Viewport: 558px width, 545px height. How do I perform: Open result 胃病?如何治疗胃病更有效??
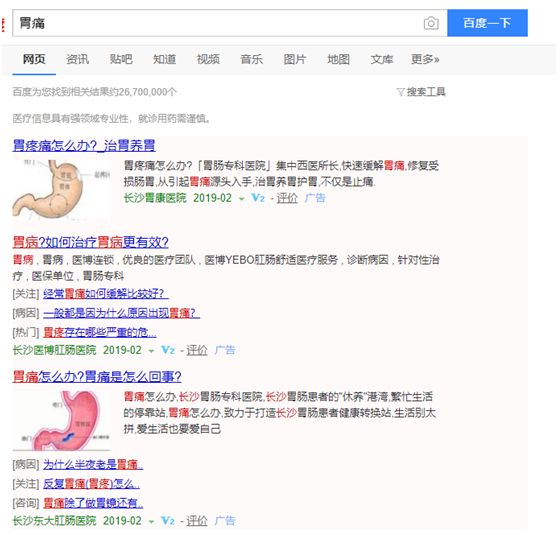click(x=90, y=242)
